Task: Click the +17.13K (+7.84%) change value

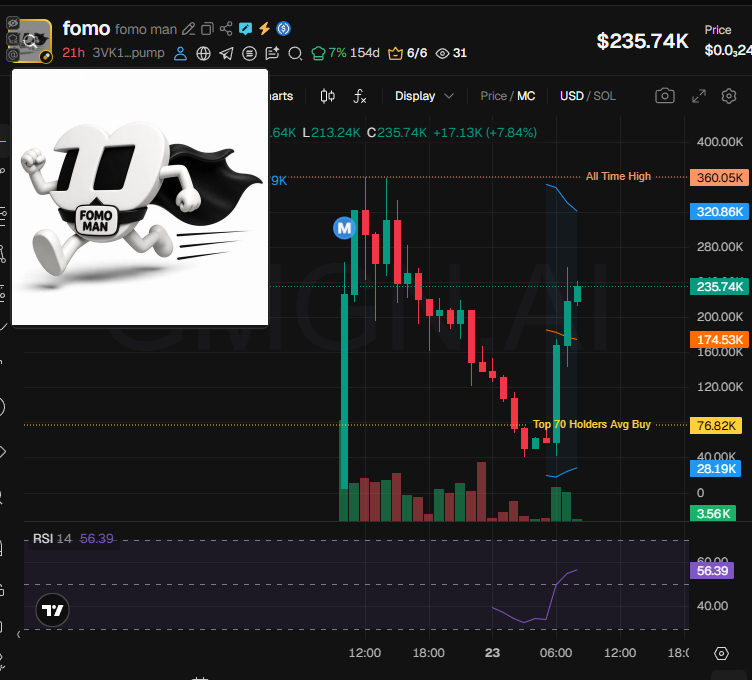Action: coord(485,133)
